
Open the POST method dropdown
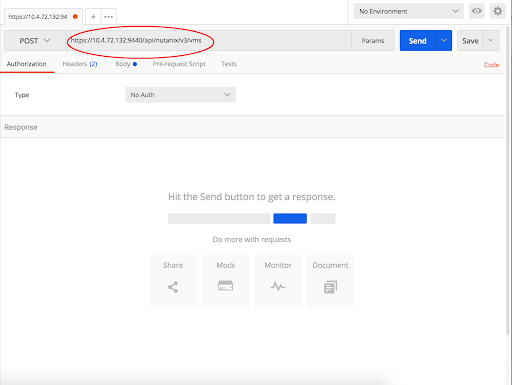coord(35,41)
